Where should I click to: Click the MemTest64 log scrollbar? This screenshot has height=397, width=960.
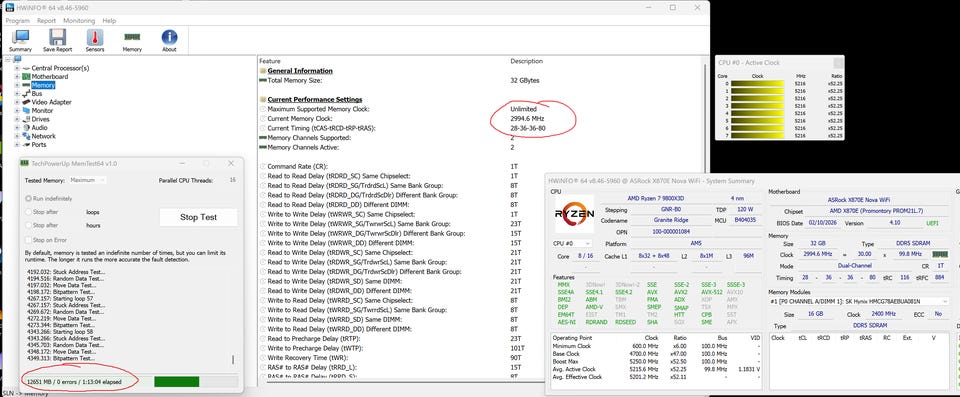coord(233,360)
